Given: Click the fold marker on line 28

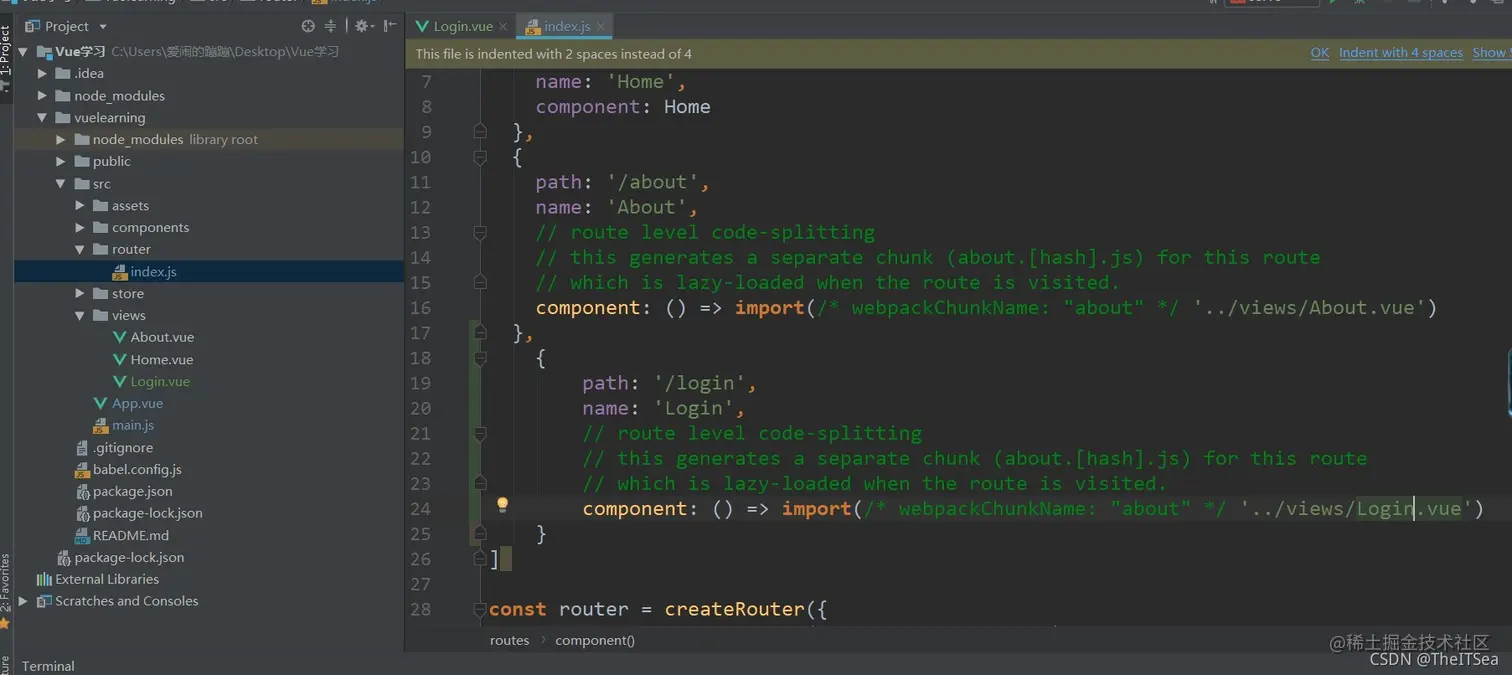Looking at the screenshot, I should tap(479, 609).
